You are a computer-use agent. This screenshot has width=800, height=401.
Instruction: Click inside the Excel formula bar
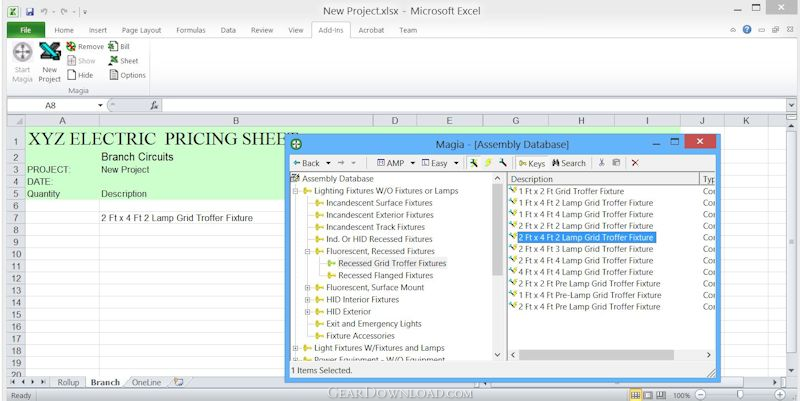(474, 105)
